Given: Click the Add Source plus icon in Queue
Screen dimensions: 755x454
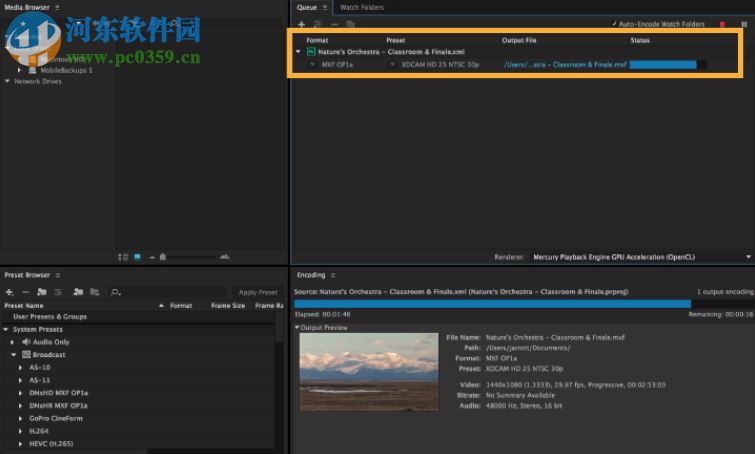Looking at the screenshot, I should (301, 24).
